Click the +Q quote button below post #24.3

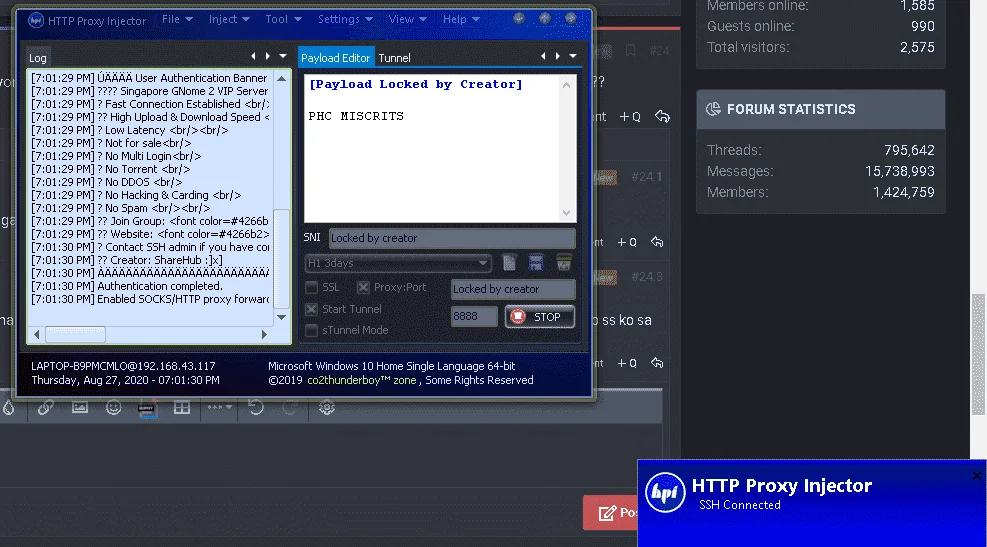pos(627,363)
